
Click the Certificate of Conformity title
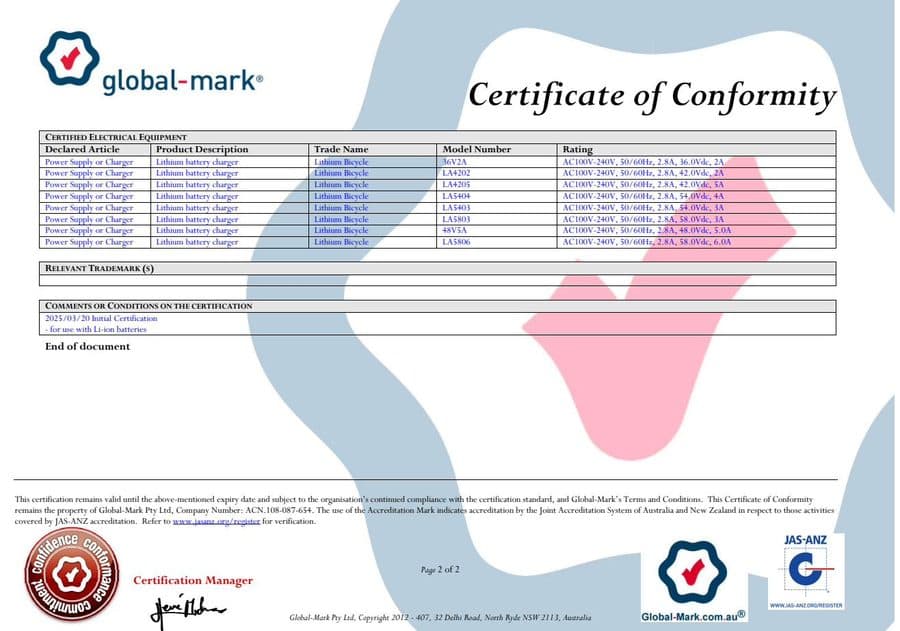coord(652,95)
